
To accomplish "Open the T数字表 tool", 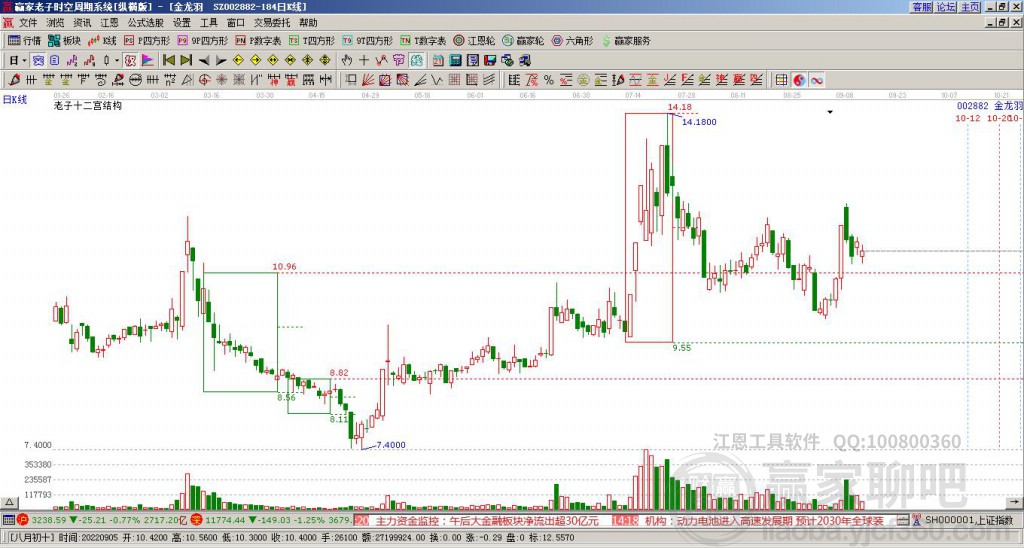I will coord(423,40).
